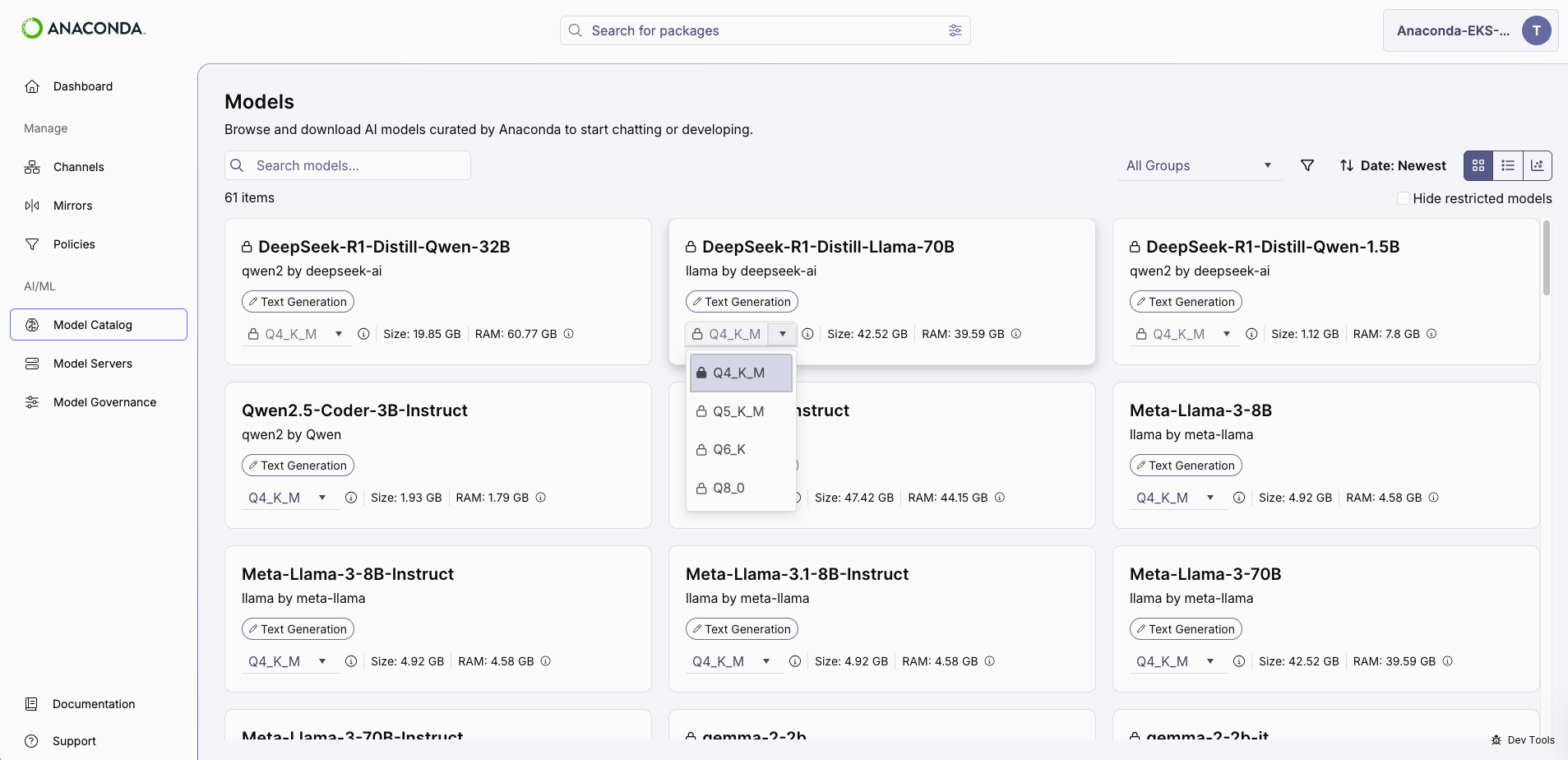The image size is (1568, 760).
Task: Expand the All Groups dropdown
Action: click(1199, 166)
